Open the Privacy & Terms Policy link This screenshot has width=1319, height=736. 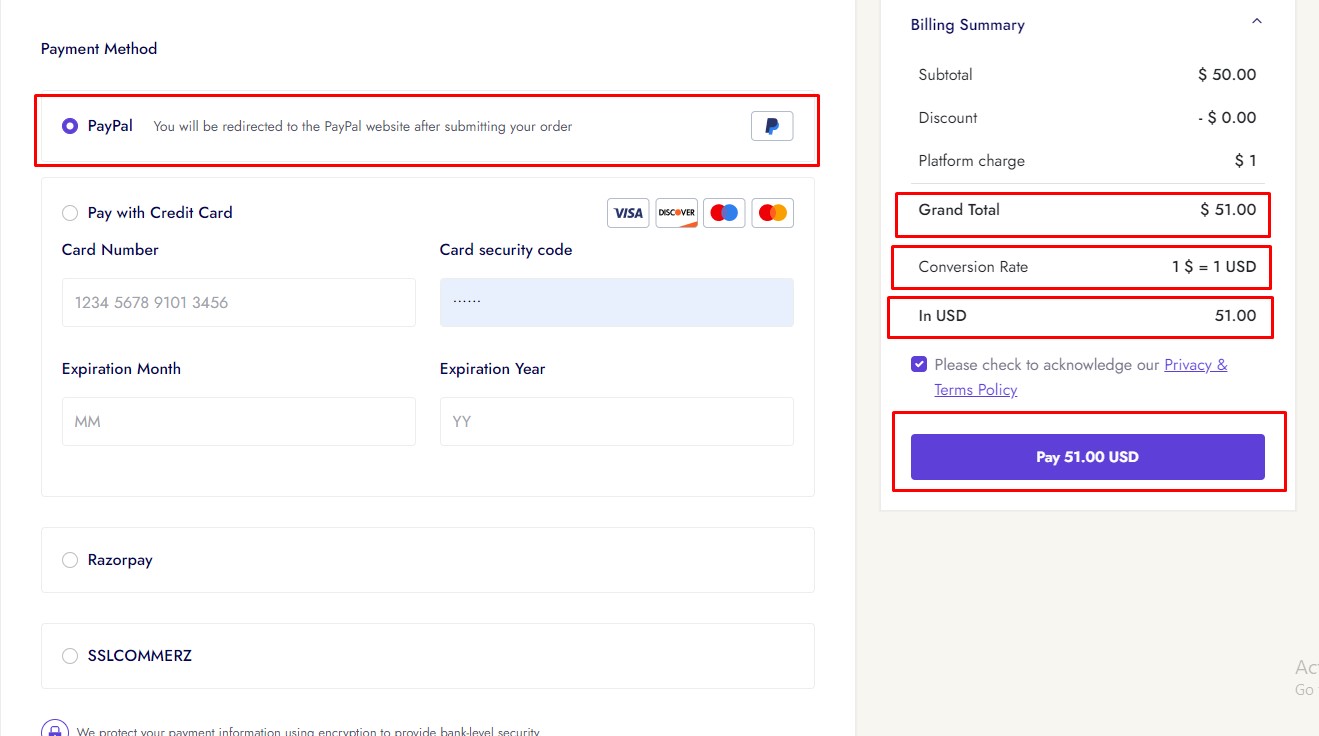(x=1195, y=365)
